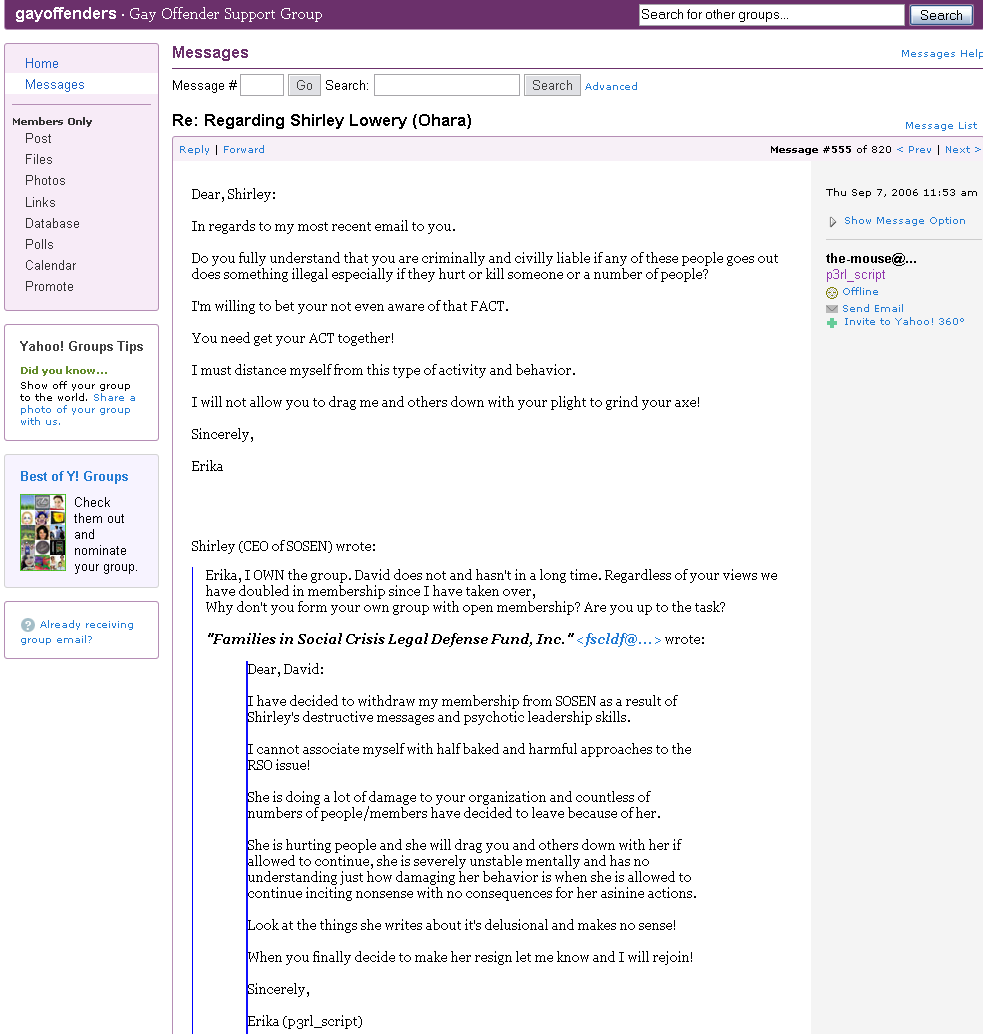
Task: Open the Promote section
Action: [49, 287]
